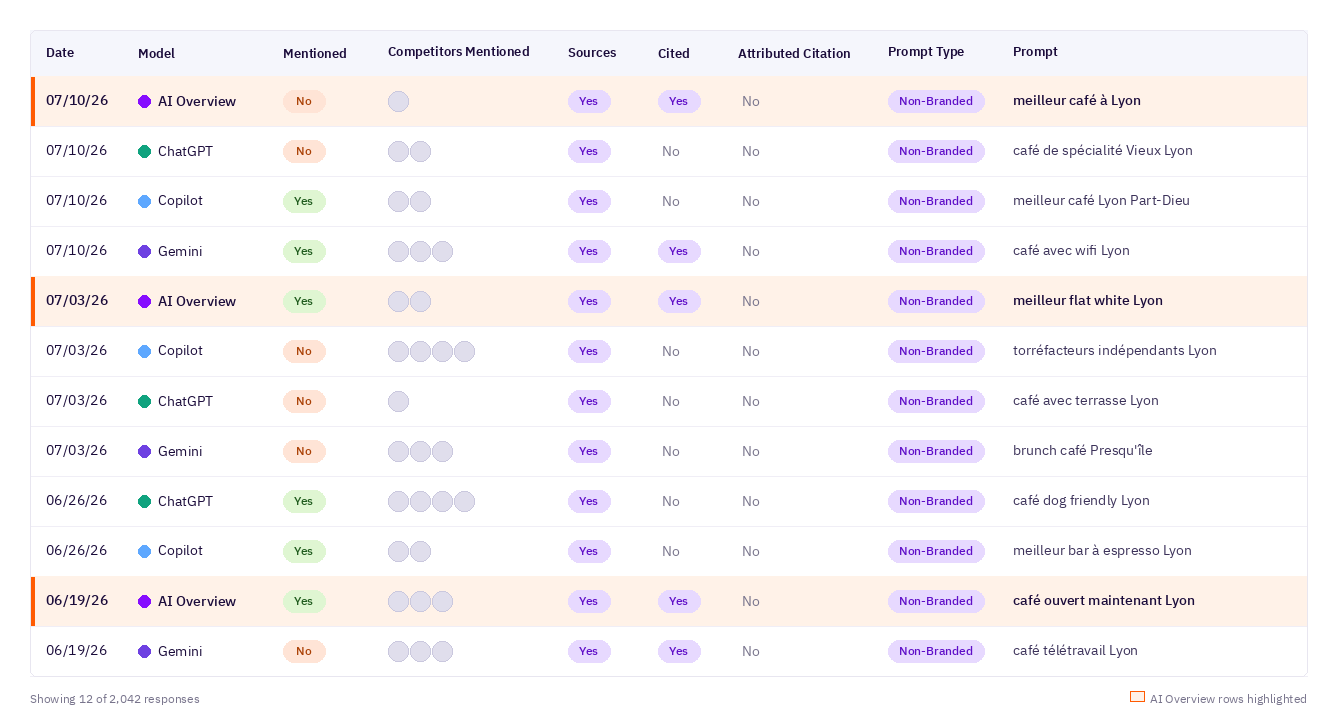Click the Sources Yes badge in the café avec terrasse Lyon row
This screenshot has height=721, width=1337.
coord(589,401)
